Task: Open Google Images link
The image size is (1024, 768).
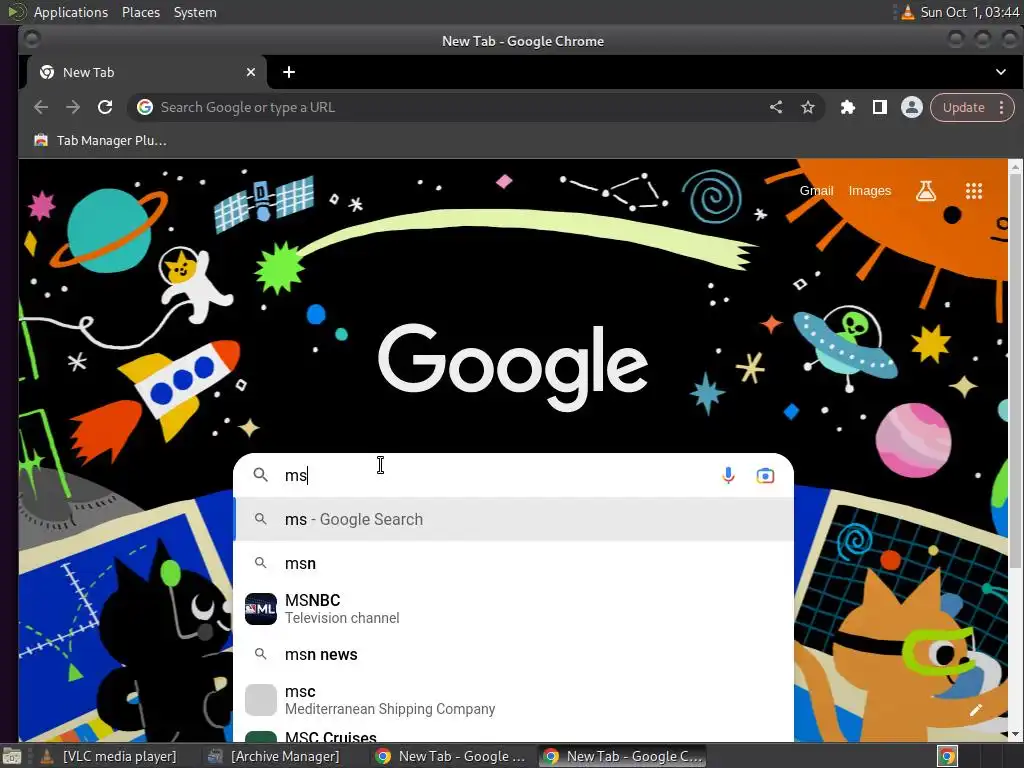Action: pyautogui.click(x=869, y=191)
